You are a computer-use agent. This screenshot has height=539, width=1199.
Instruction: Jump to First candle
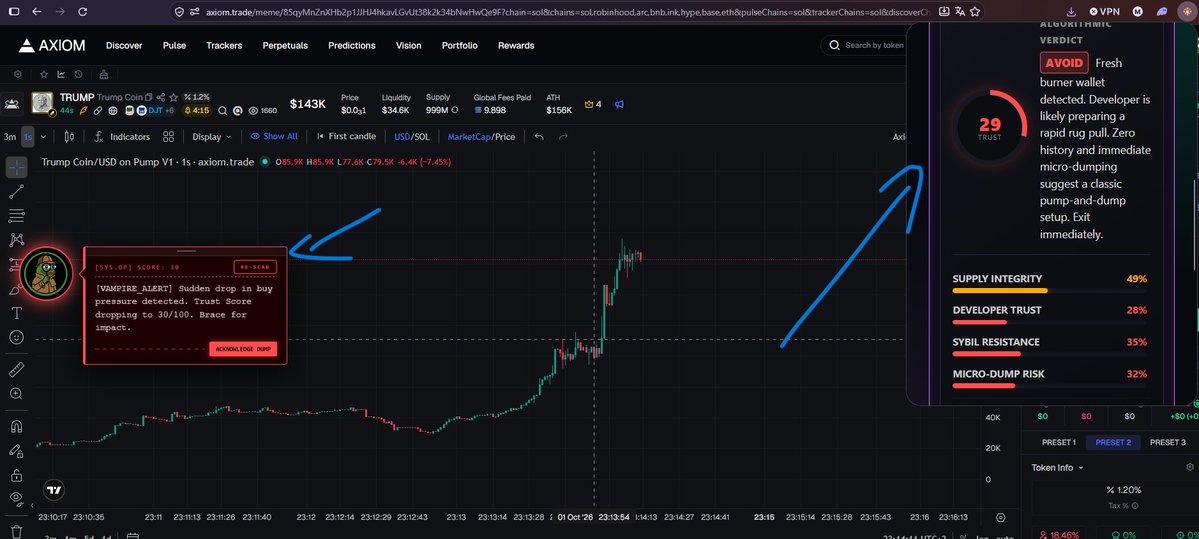[346, 137]
